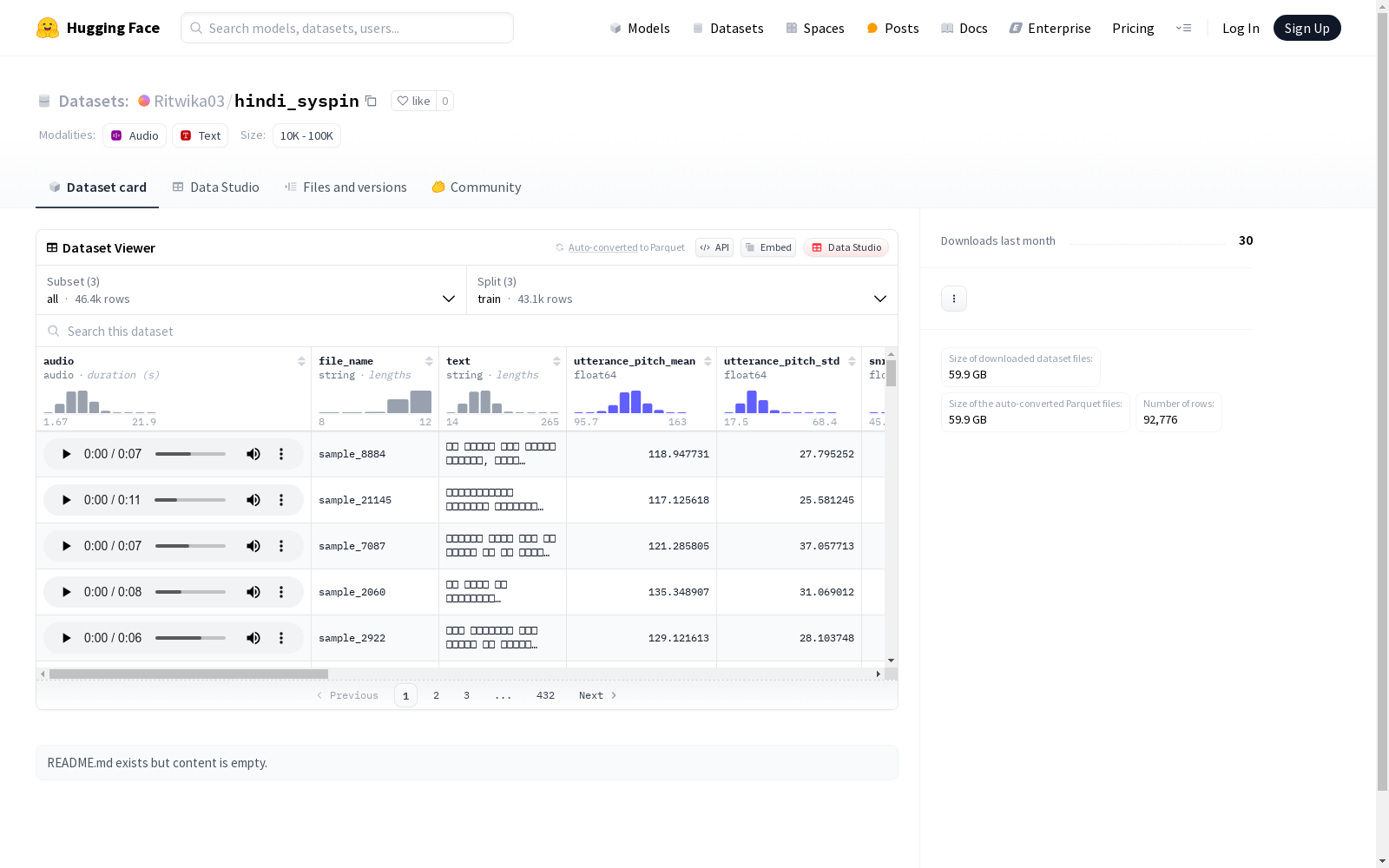Mute audio in sample_21145 row
The width and height of the screenshot is (1389, 868).
253,500
